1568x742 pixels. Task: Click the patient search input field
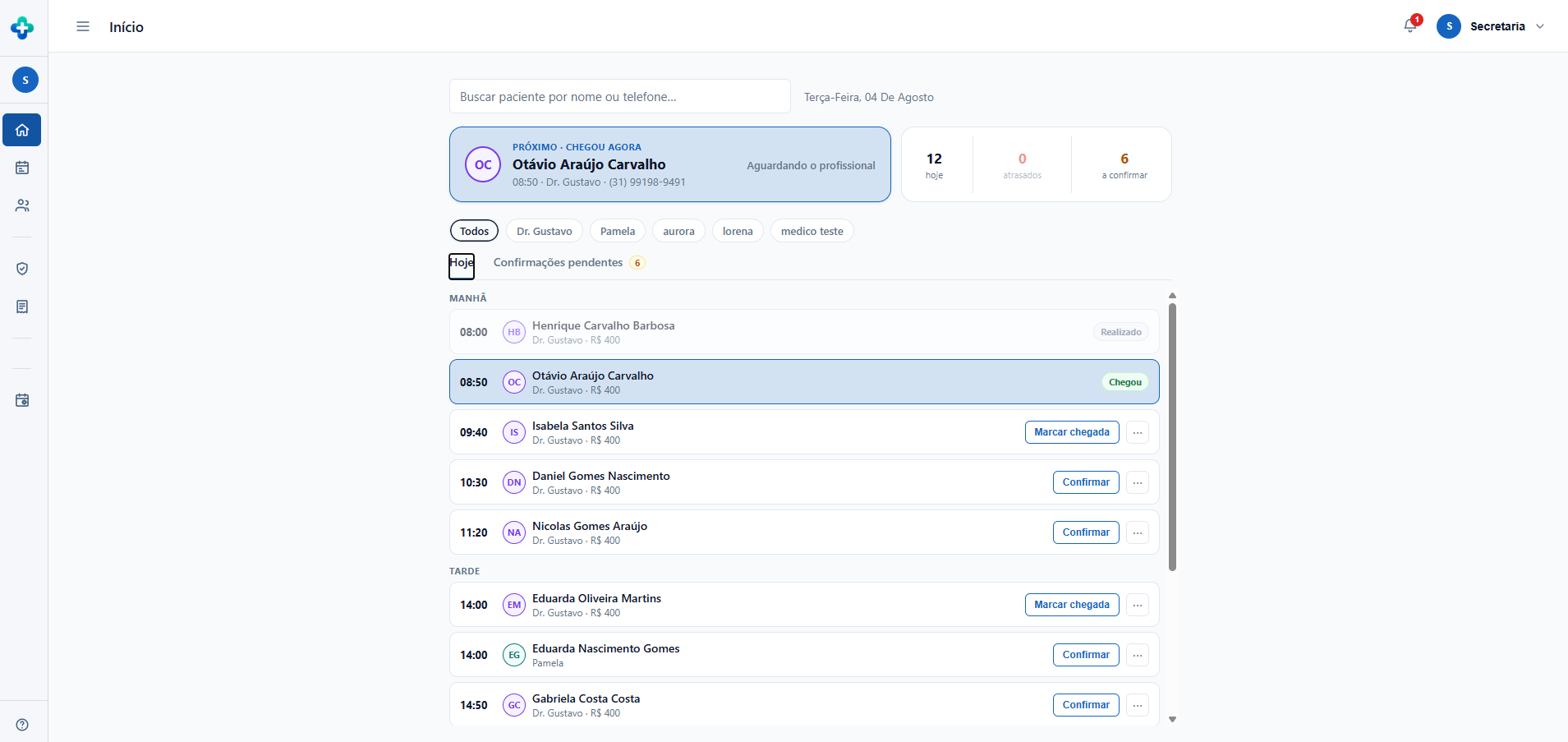620,96
